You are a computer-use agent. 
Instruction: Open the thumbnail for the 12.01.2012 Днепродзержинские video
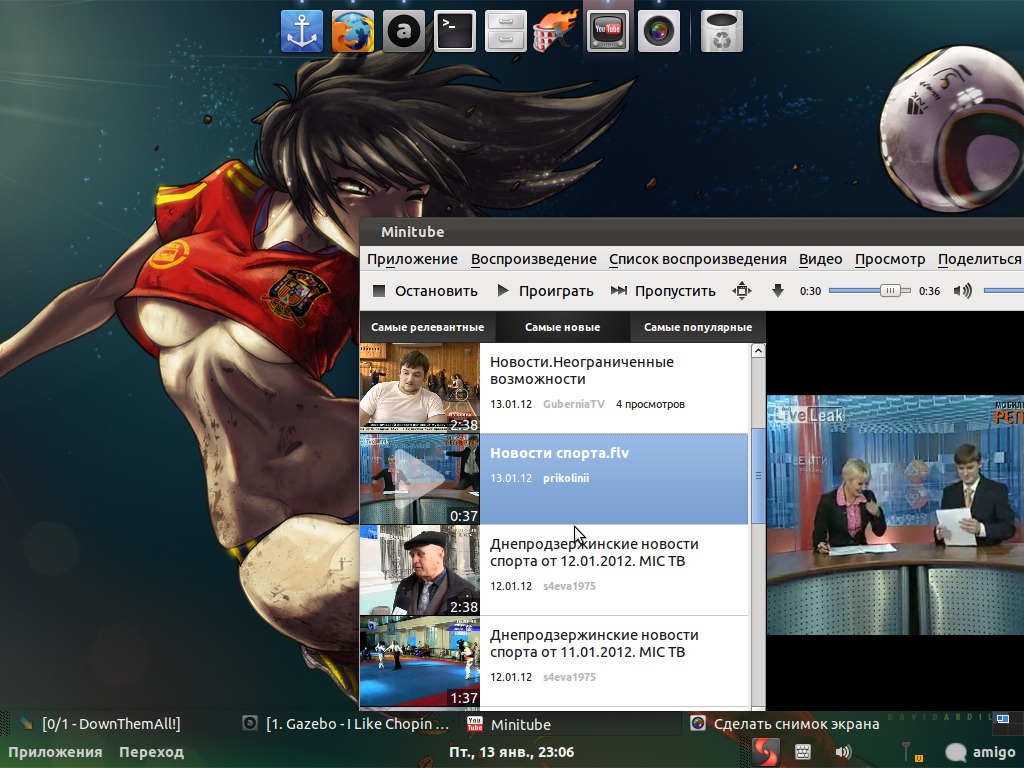419,571
